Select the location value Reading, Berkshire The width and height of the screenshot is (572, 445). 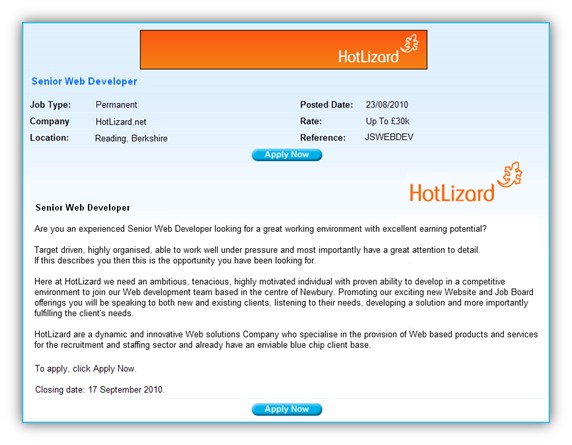point(131,139)
